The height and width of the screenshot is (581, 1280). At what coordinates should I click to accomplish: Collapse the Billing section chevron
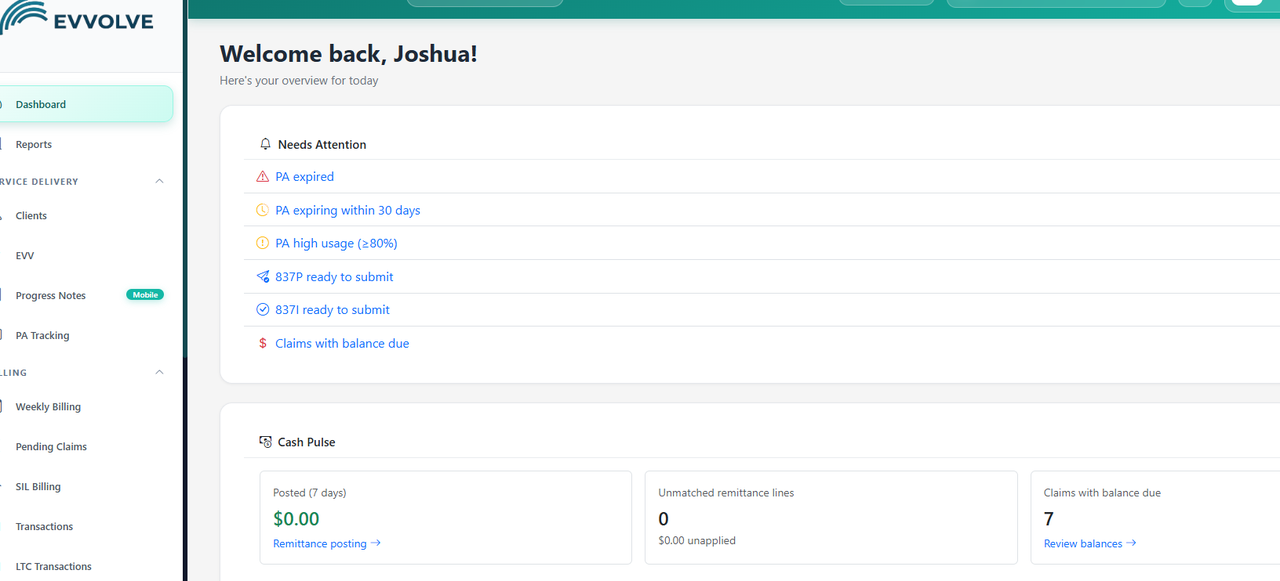(x=159, y=372)
